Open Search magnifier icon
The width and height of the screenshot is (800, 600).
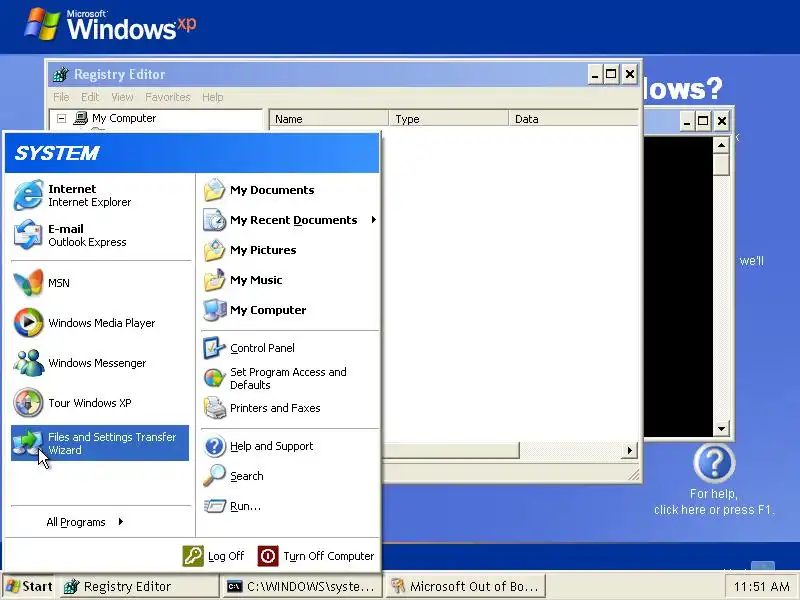214,476
